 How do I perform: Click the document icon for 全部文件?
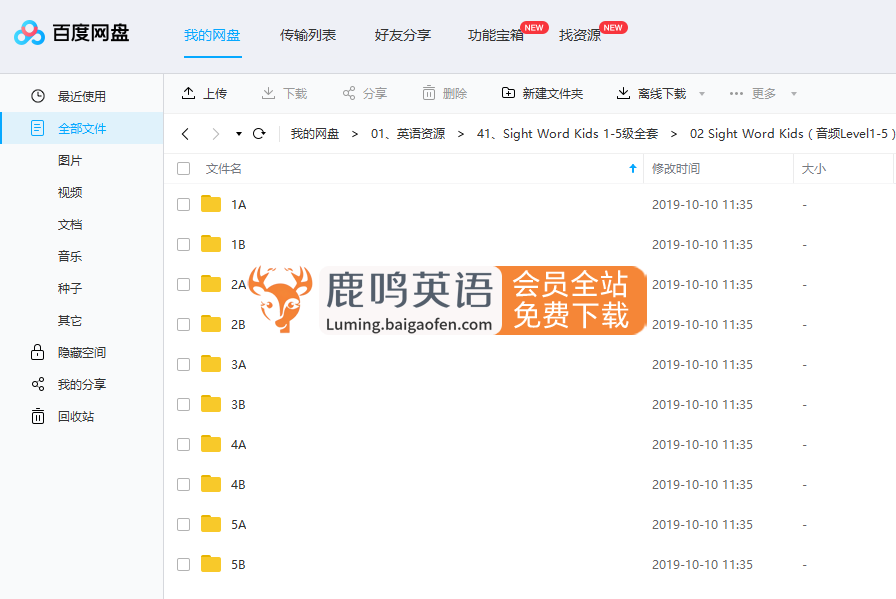coord(37,128)
